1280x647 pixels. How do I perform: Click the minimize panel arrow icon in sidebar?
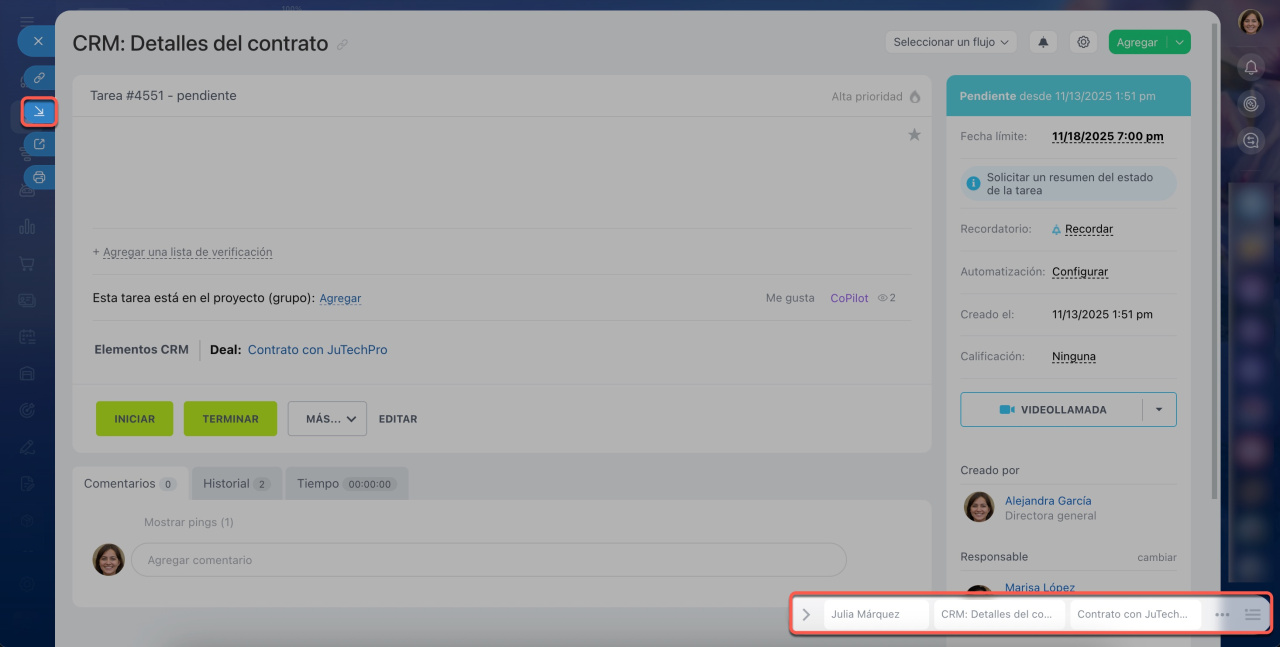pos(39,112)
